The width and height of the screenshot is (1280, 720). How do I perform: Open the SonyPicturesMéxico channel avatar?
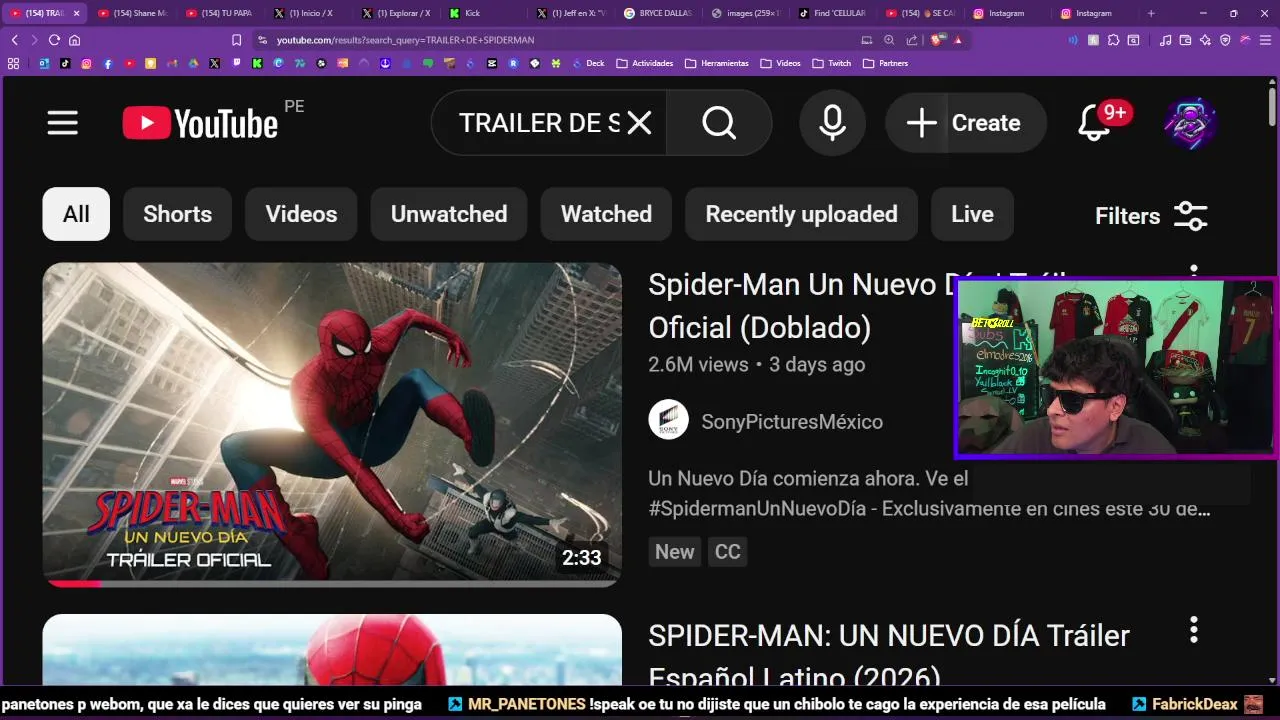coord(668,420)
